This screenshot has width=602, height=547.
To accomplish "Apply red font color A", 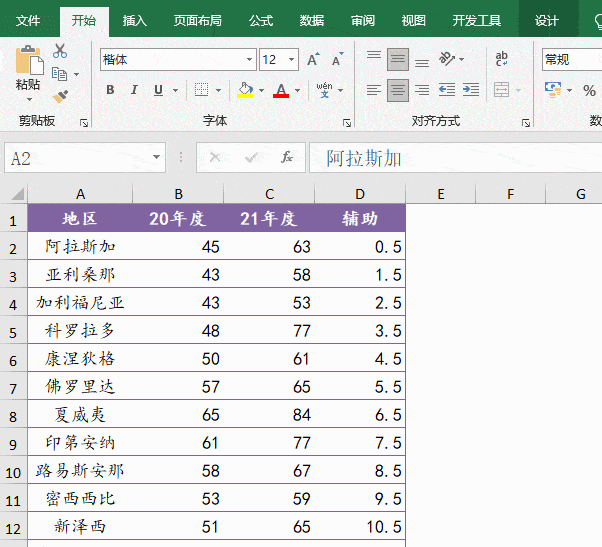I will 281,90.
